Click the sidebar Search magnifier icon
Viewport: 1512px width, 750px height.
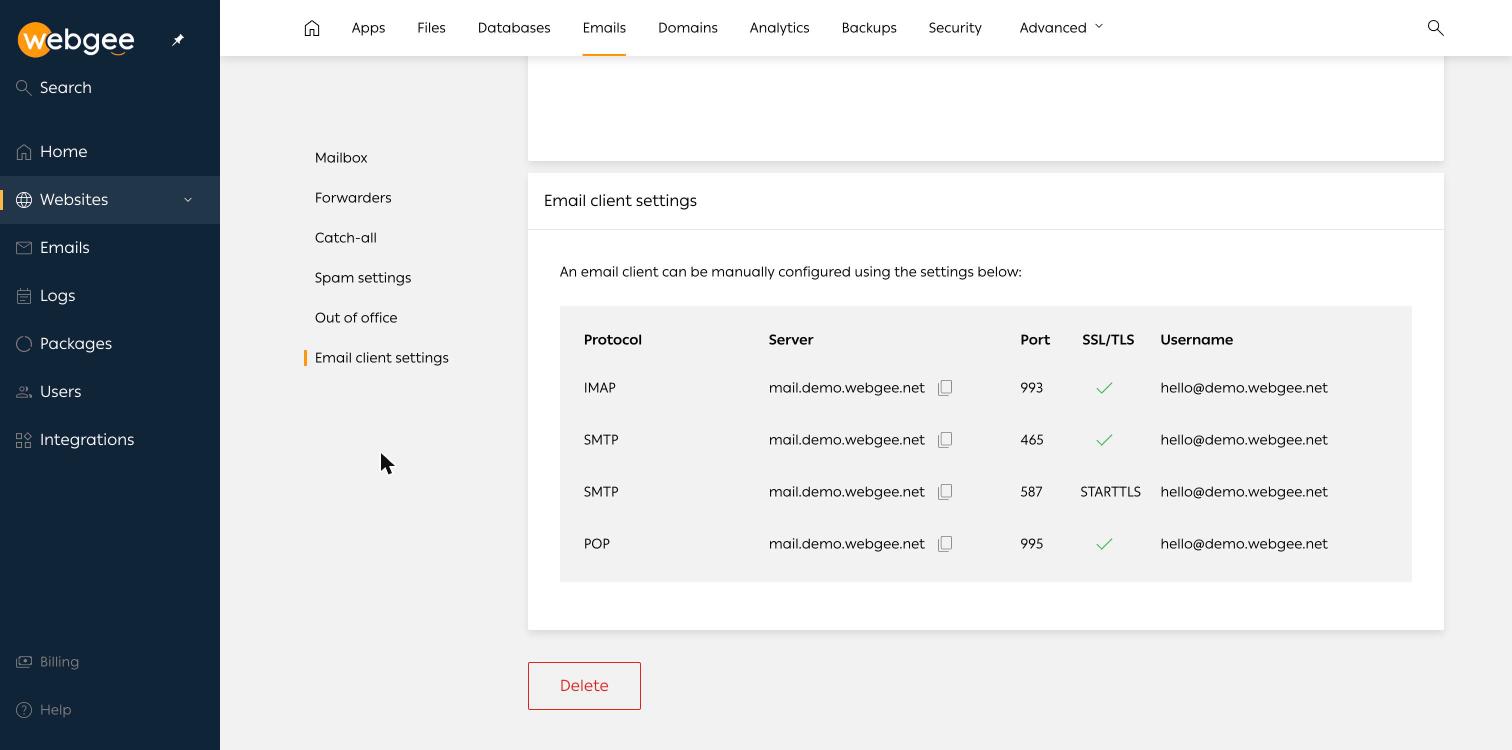(x=24, y=88)
